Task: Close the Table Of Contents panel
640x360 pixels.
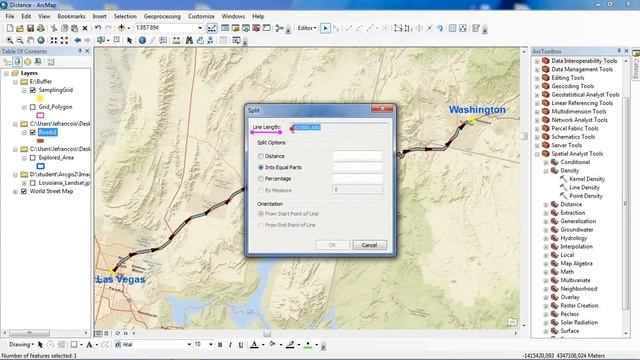Action: (87, 51)
